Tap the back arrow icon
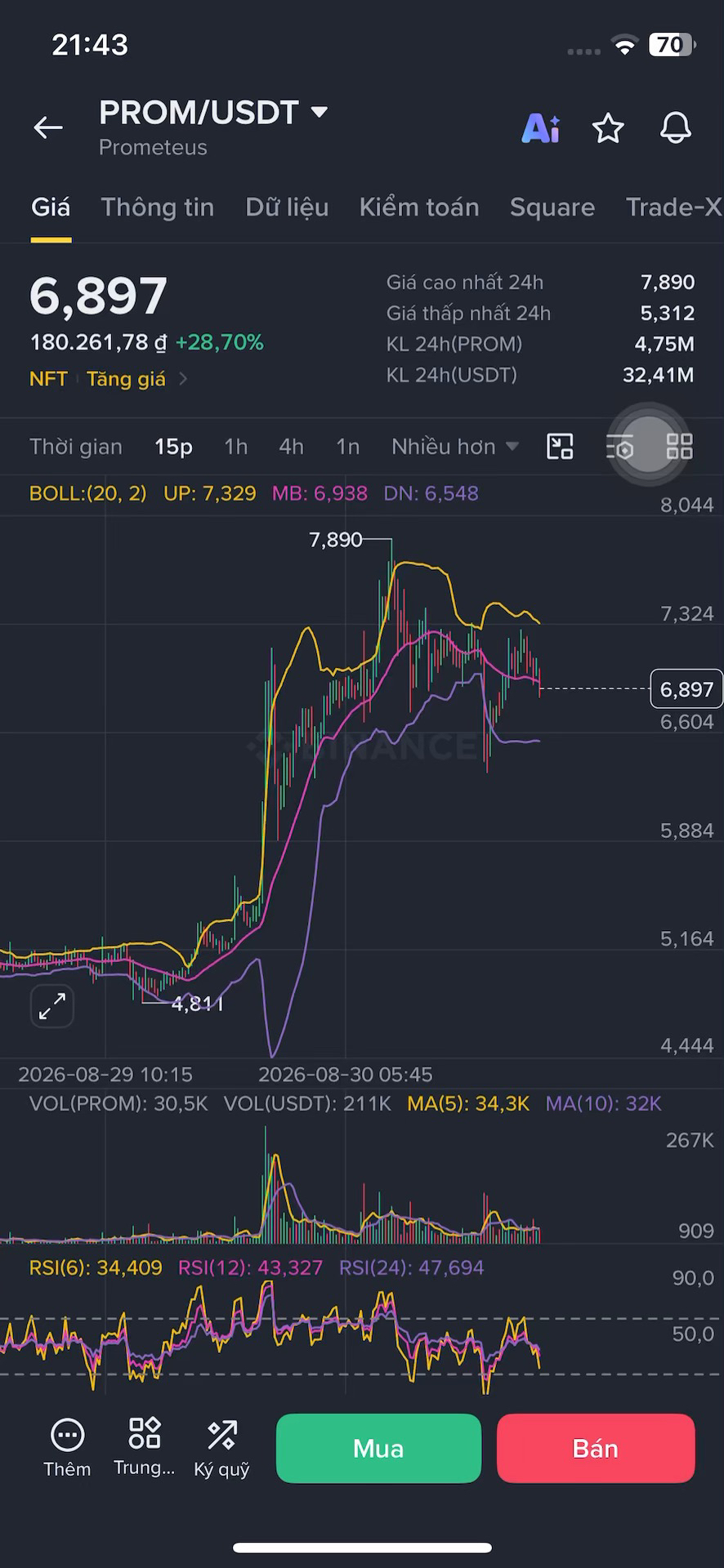This screenshot has height=1568, width=724. pyautogui.click(x=48, y=127)
